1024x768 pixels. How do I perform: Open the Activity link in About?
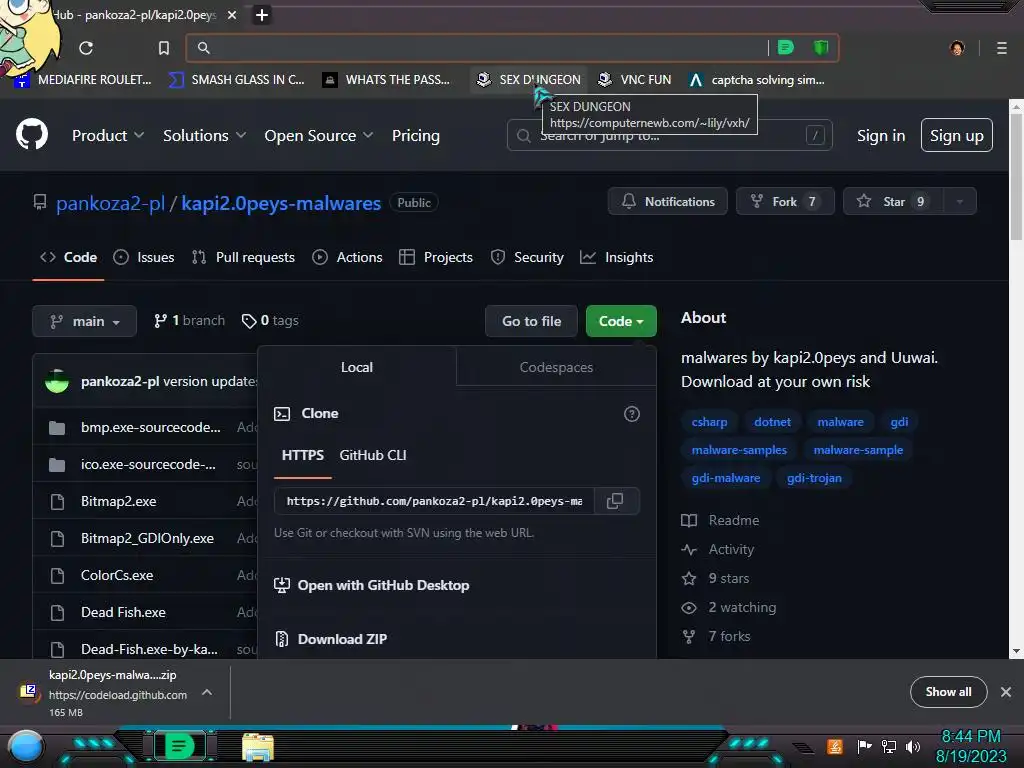[718, 549]
